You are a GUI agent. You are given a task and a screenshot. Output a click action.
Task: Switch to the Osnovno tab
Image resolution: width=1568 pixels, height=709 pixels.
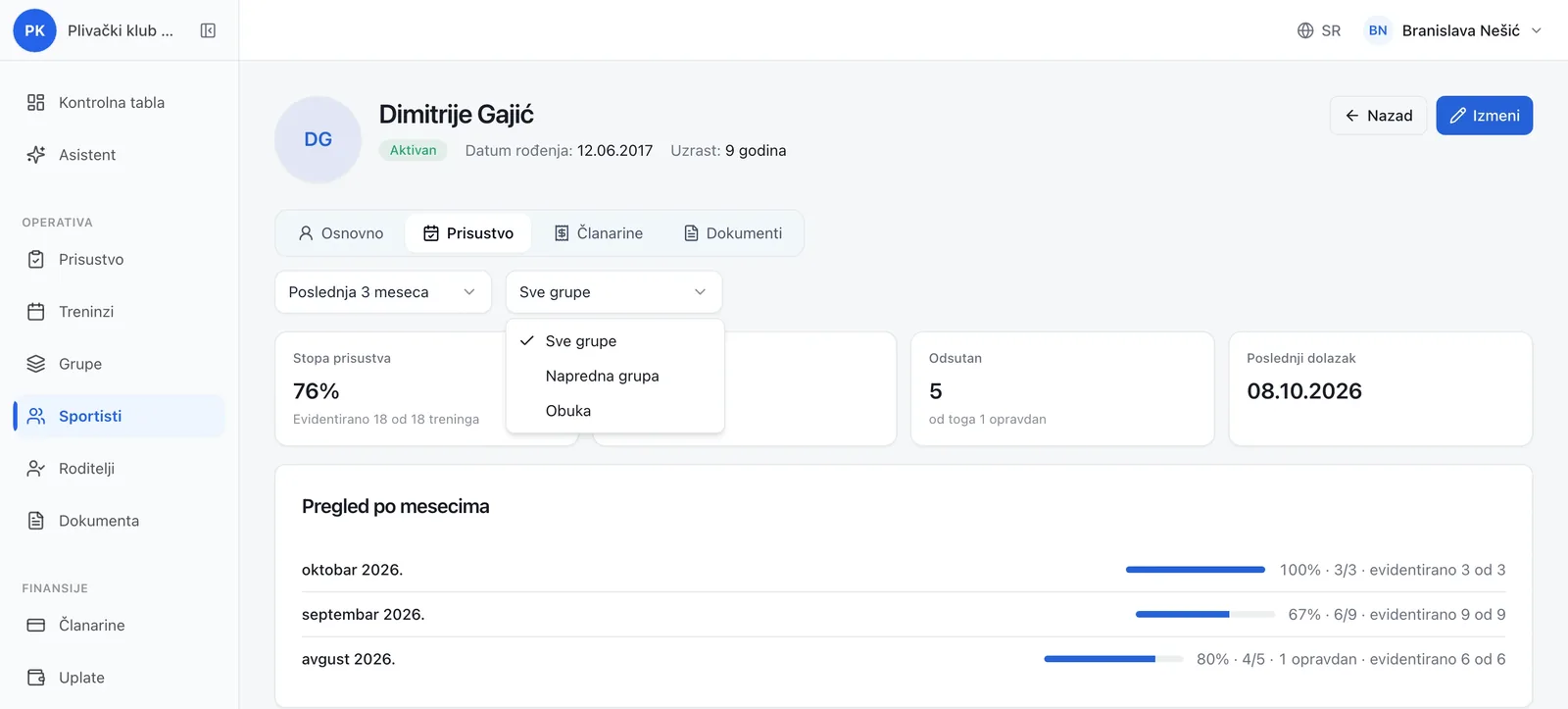pyautogui.click(x=341, y=233)
